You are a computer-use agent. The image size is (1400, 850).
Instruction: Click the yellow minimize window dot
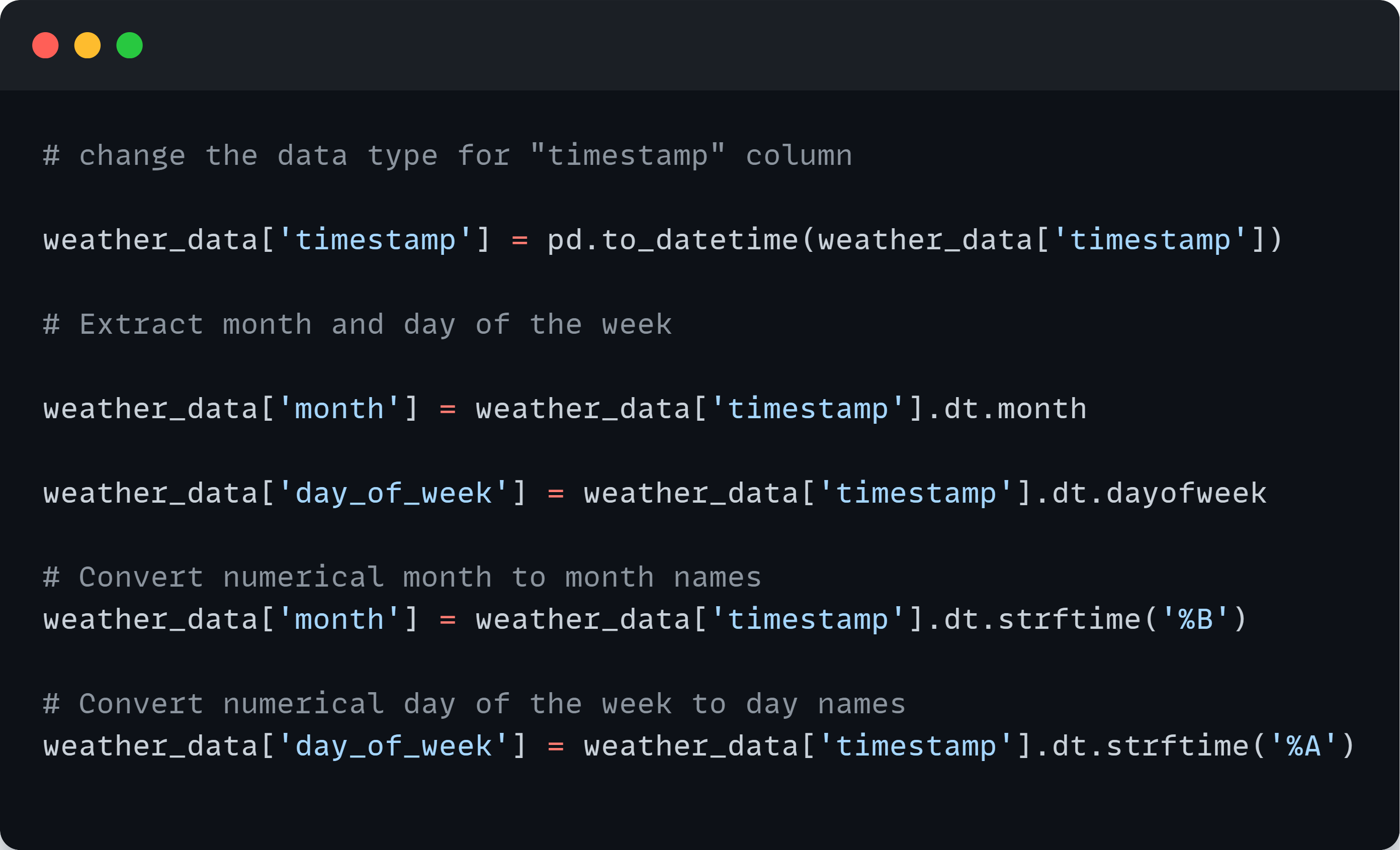click(87, 45)
